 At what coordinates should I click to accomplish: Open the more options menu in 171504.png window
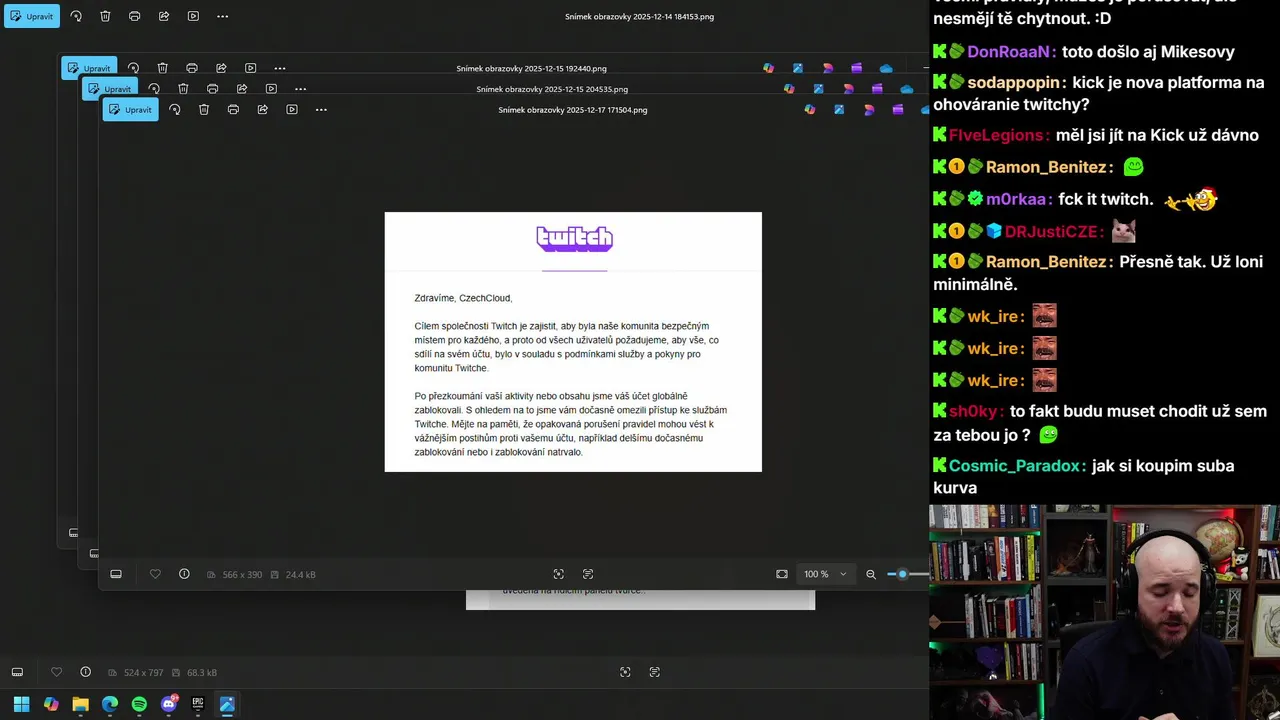click(x=321, y=109)
